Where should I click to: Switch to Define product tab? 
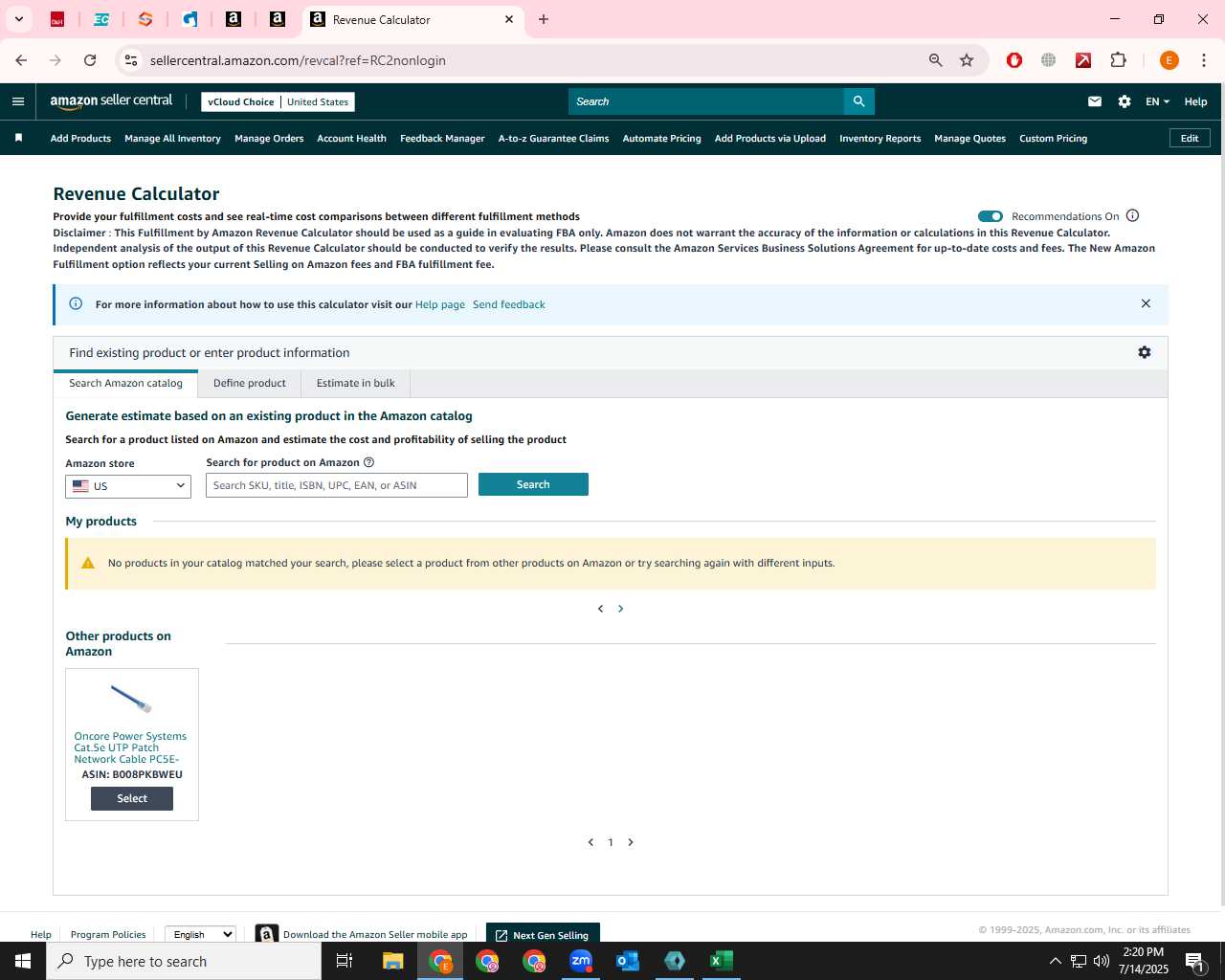(250, 383)
